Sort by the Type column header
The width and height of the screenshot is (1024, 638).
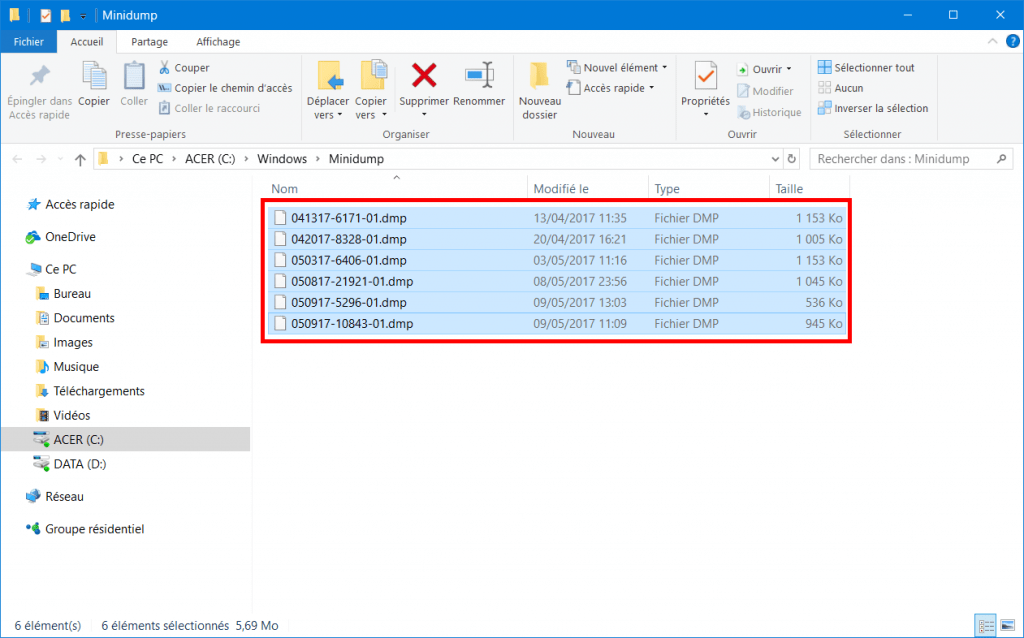pyautogui.click(x=709, y=189)
